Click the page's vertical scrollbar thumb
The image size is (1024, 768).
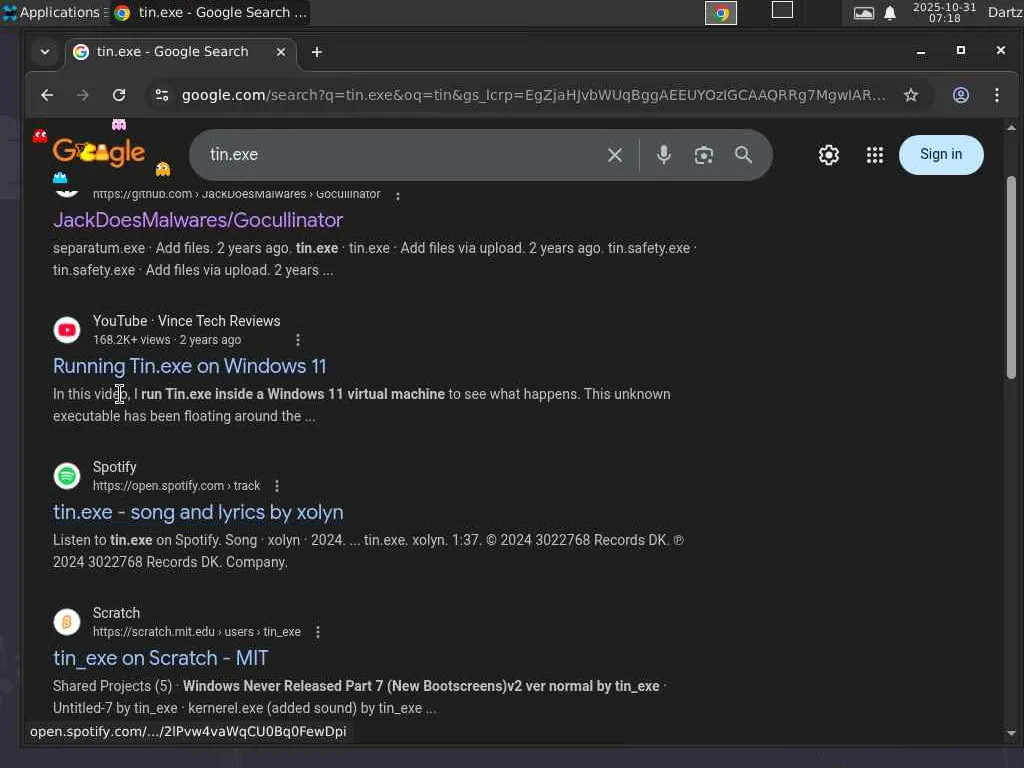(x=1011, y=278)
